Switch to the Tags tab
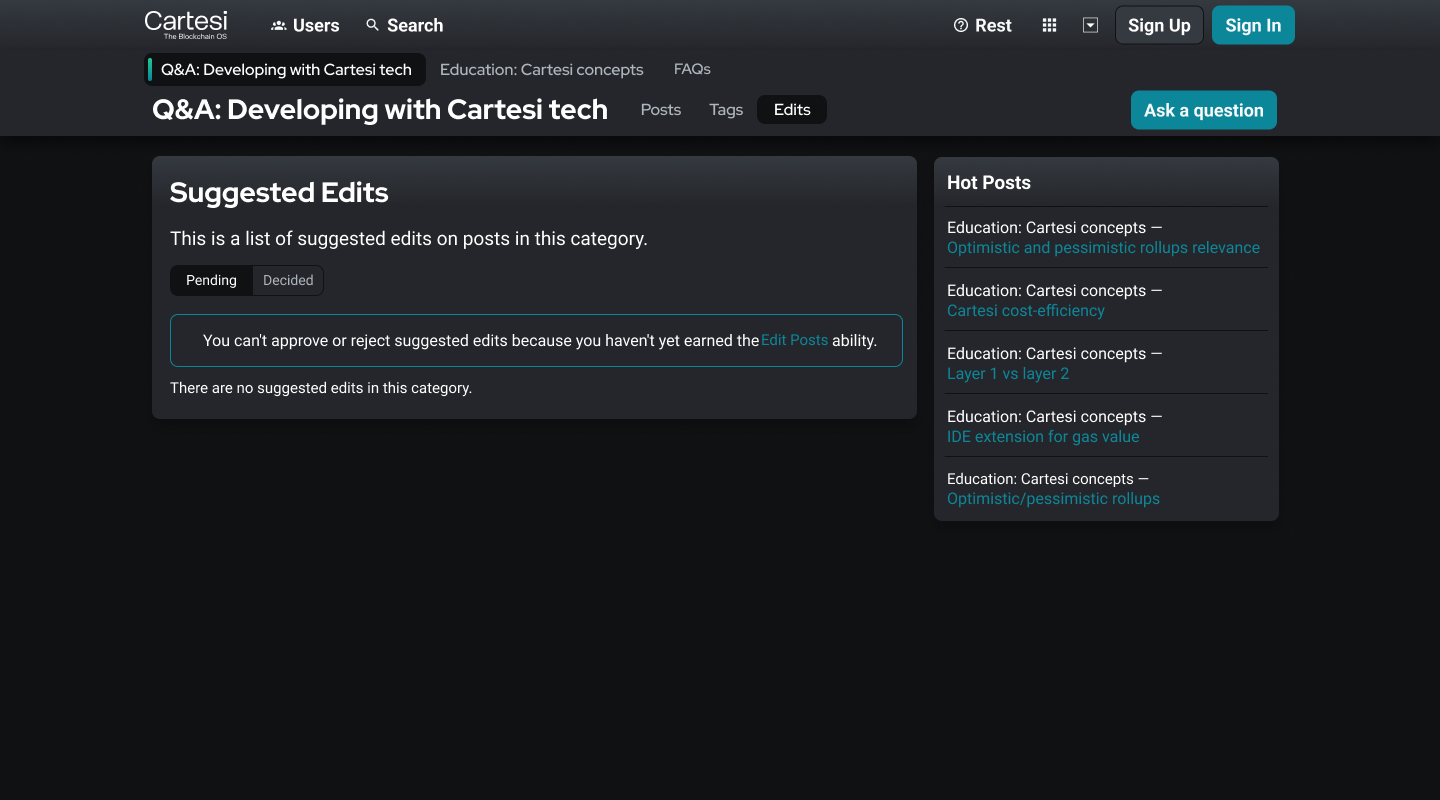The height and width of the screenshot is (800, 1440). tap(726, 110)
